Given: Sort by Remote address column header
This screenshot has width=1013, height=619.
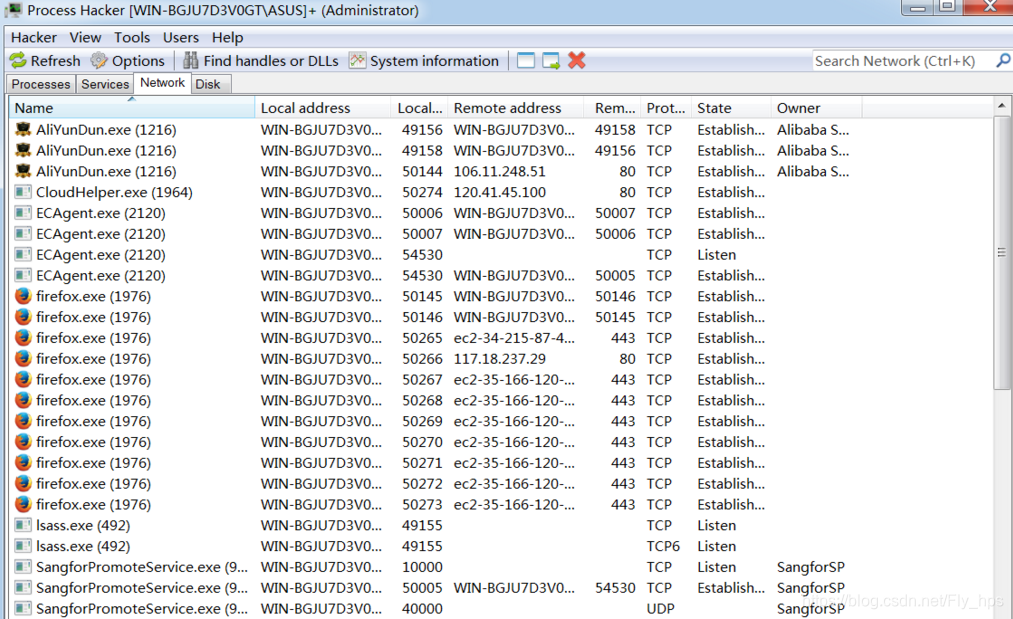Looking at the screenshot, I should [517, 108].
